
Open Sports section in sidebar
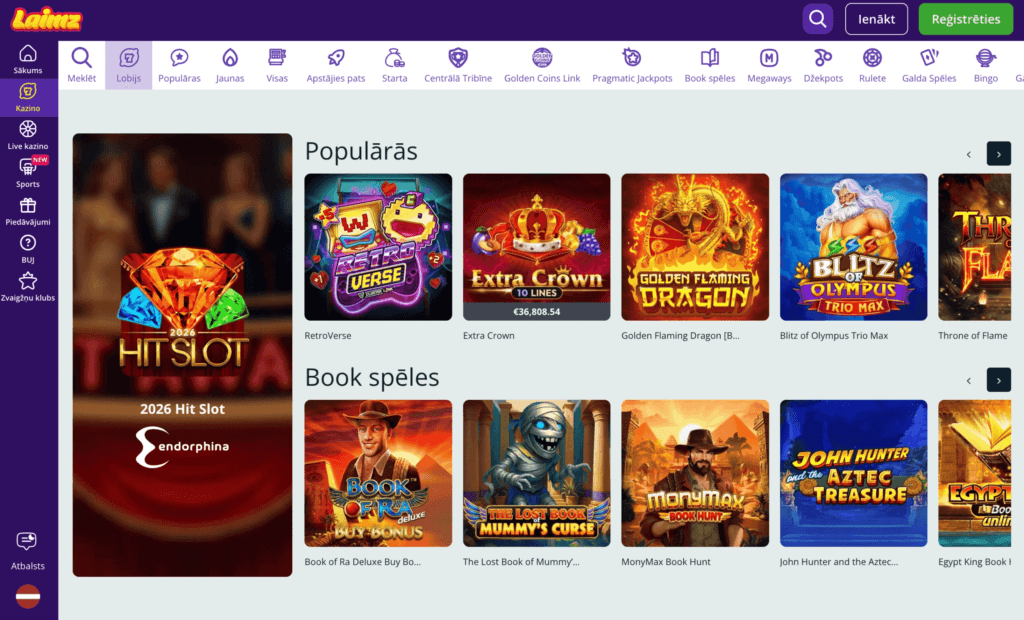(28, 173)
